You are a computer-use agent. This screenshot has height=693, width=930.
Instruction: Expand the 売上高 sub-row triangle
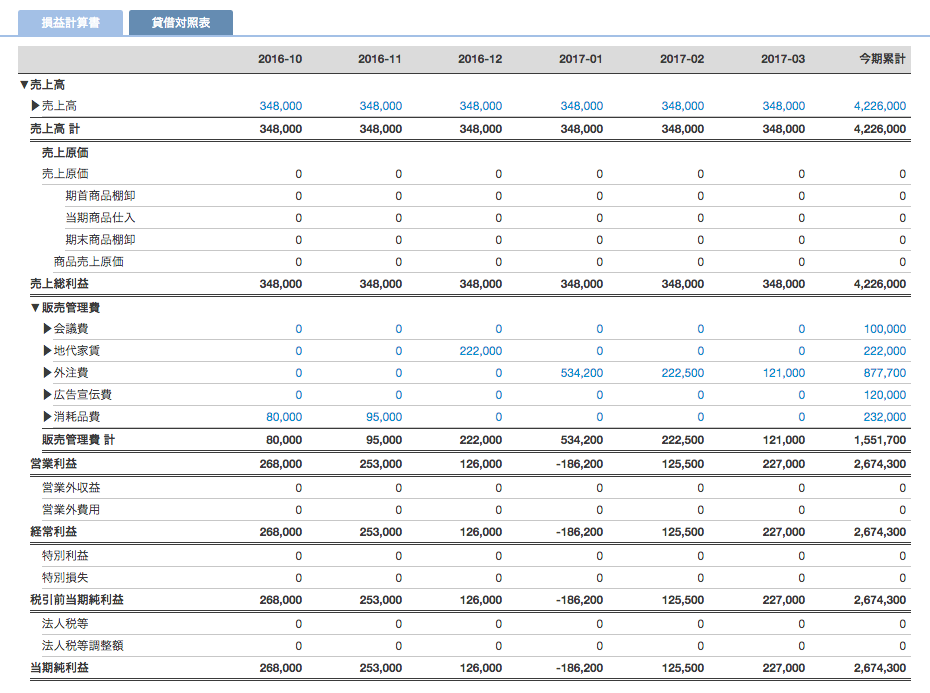click(36, 106)
